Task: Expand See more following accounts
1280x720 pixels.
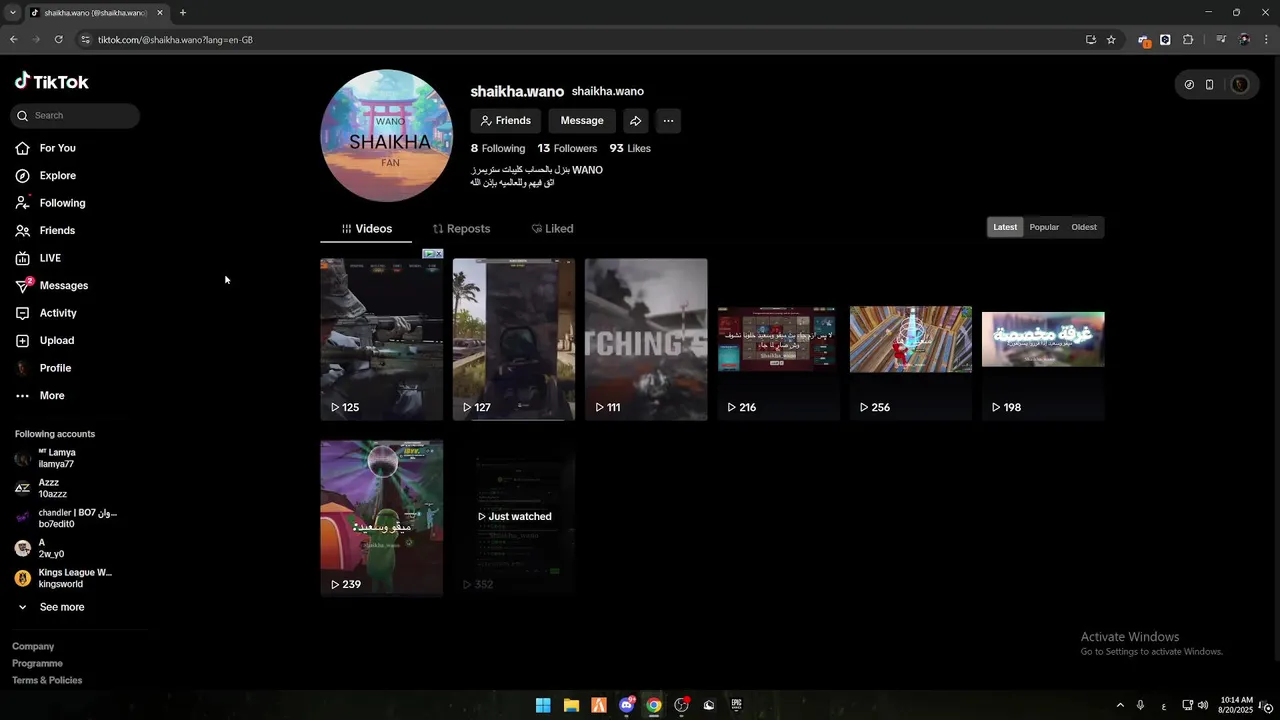Action: click(50, 607)
